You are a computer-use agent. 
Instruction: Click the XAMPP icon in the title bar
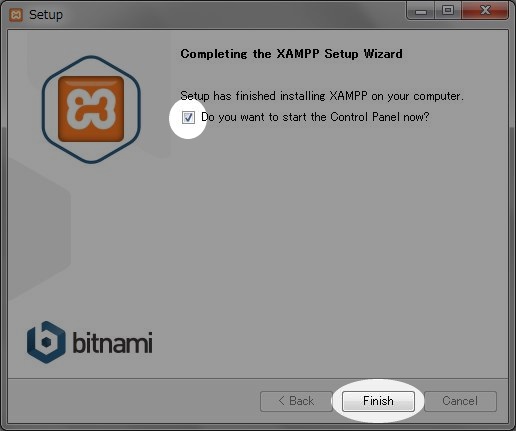pyautogui.click(x=16, y=15)
